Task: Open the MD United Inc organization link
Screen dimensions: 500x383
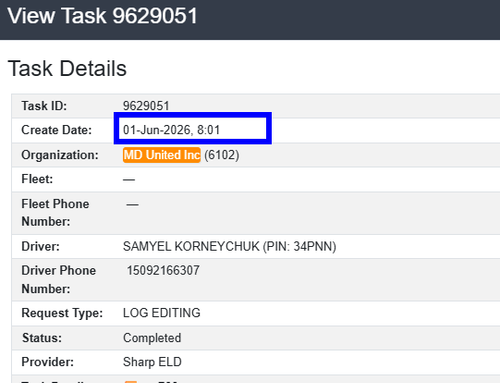Action: pos(162,155)
